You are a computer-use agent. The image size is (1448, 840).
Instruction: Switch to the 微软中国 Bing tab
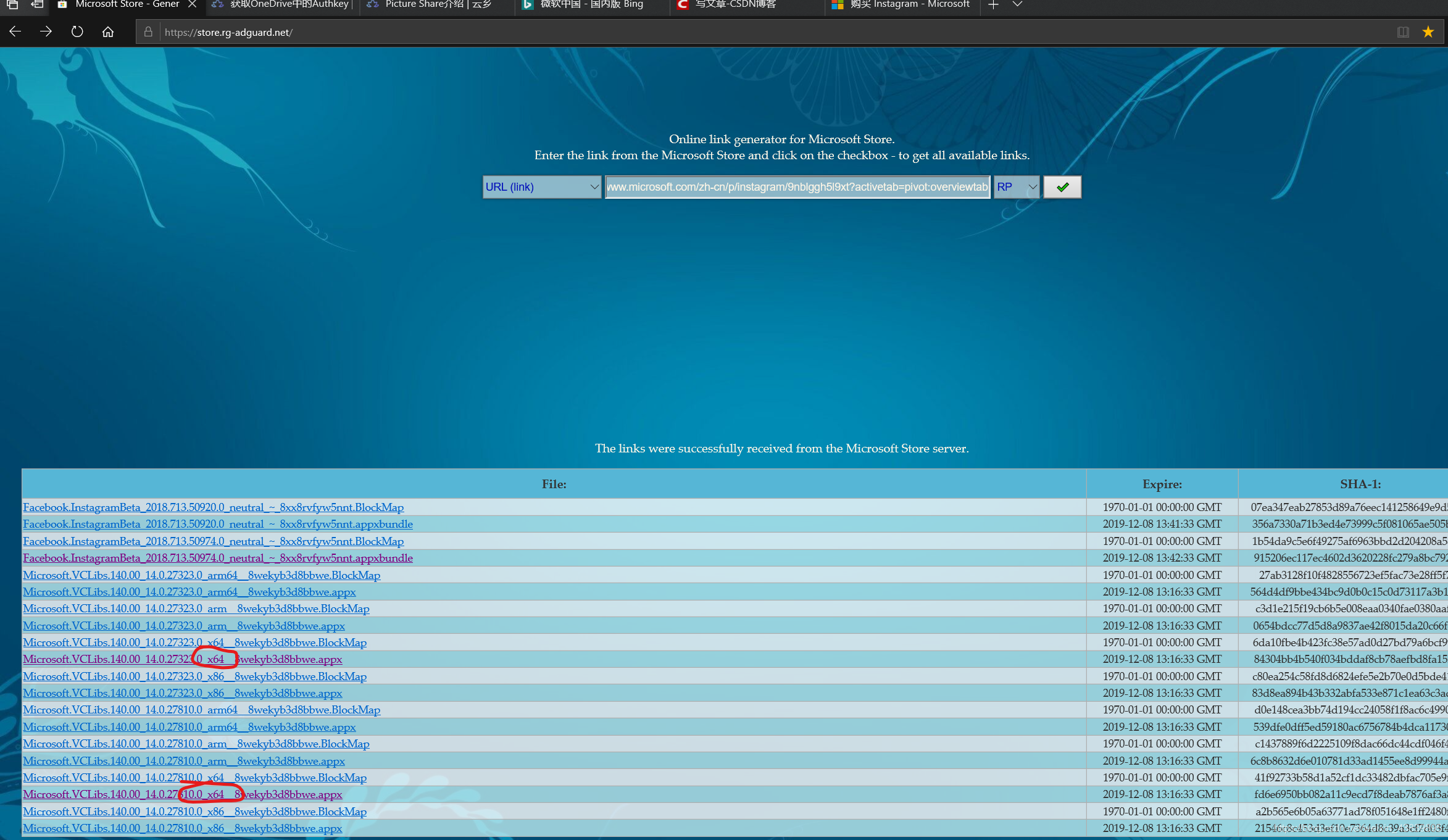click(591, 5)
